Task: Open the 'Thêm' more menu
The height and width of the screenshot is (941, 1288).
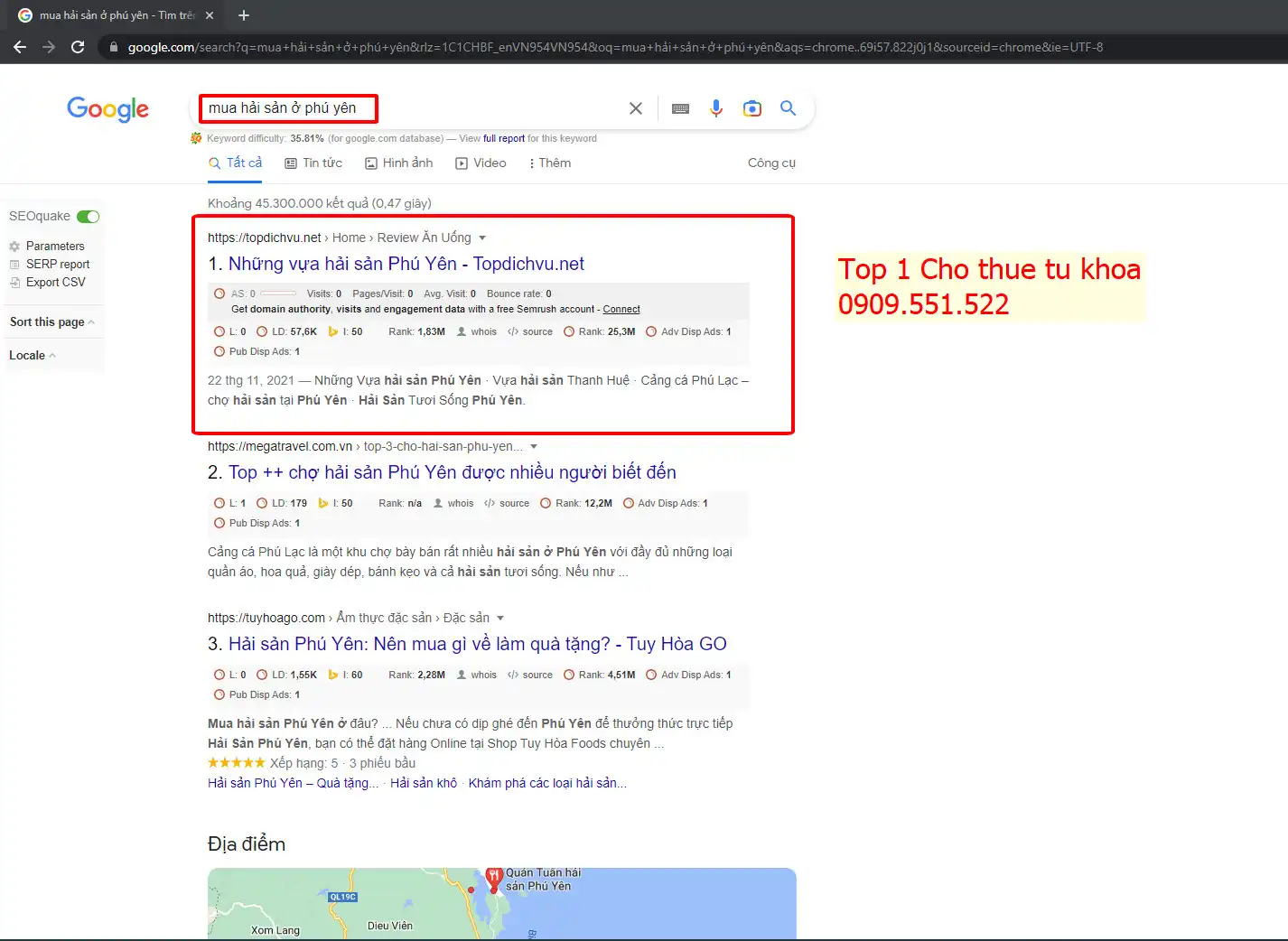Action: tap(550, 163)
